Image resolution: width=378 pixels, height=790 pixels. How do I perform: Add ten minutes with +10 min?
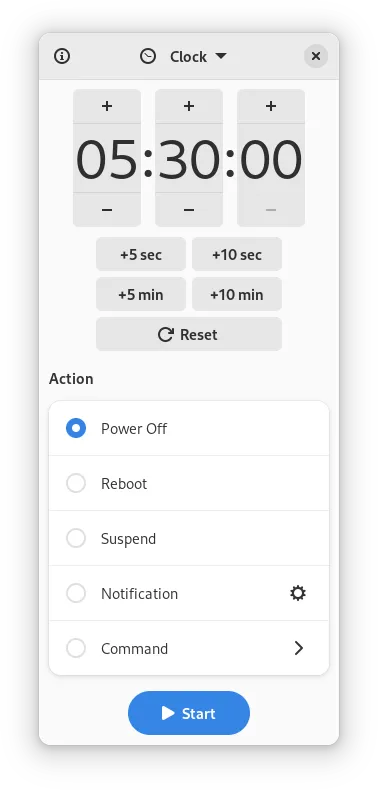pos(237,294)
